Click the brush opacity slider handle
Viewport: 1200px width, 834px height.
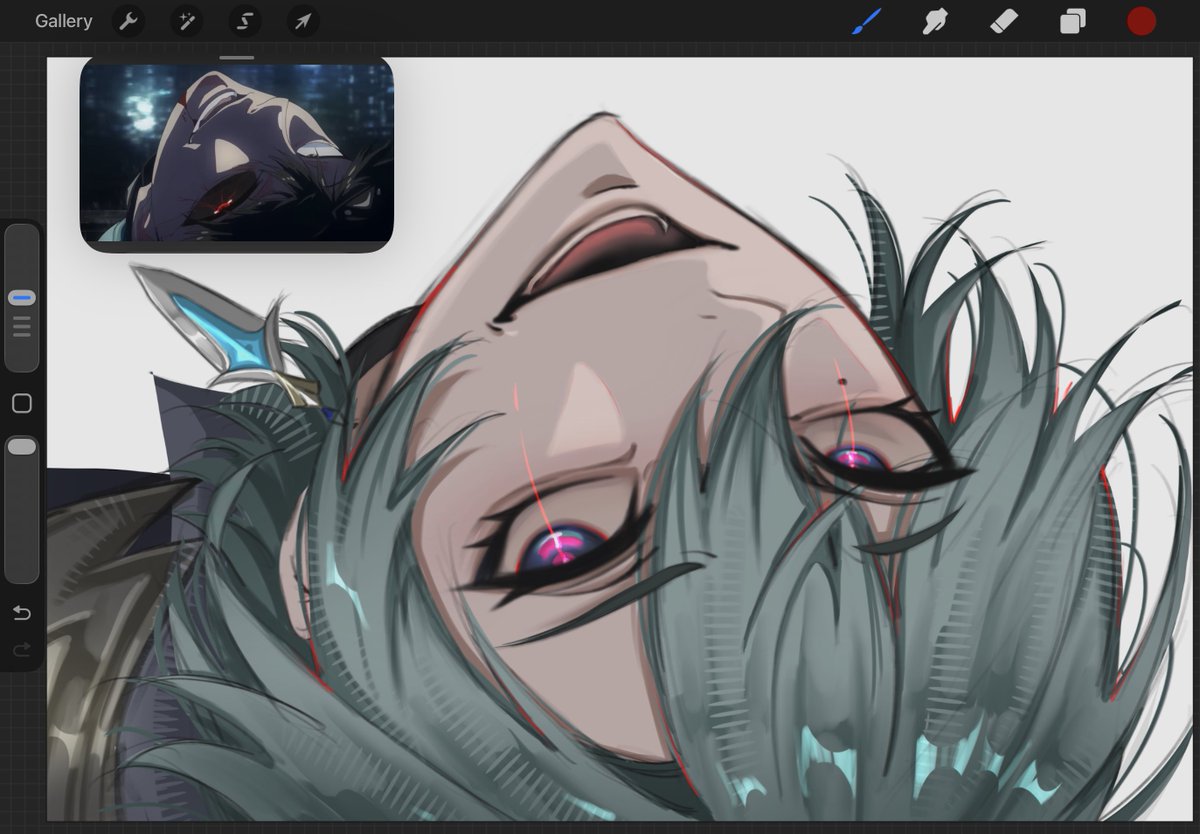[22, 447]
